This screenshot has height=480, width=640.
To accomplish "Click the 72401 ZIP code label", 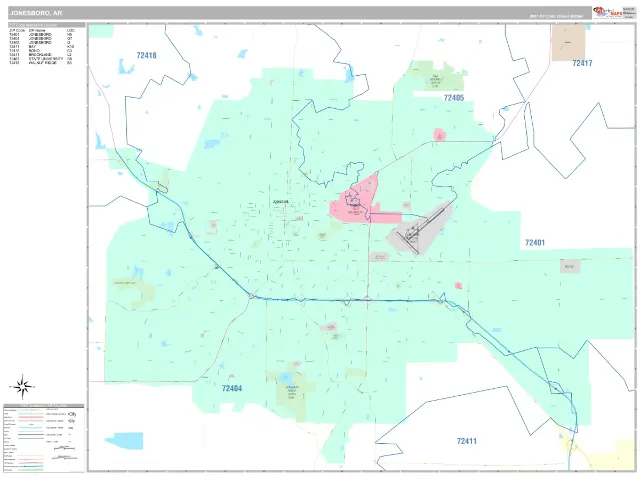I will [535, 242].
